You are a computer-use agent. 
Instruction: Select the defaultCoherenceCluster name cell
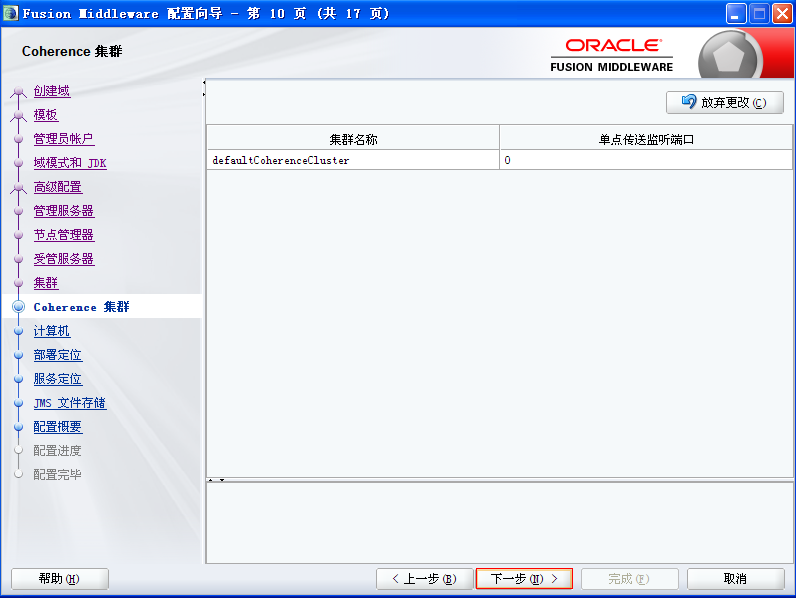[353, 160]
